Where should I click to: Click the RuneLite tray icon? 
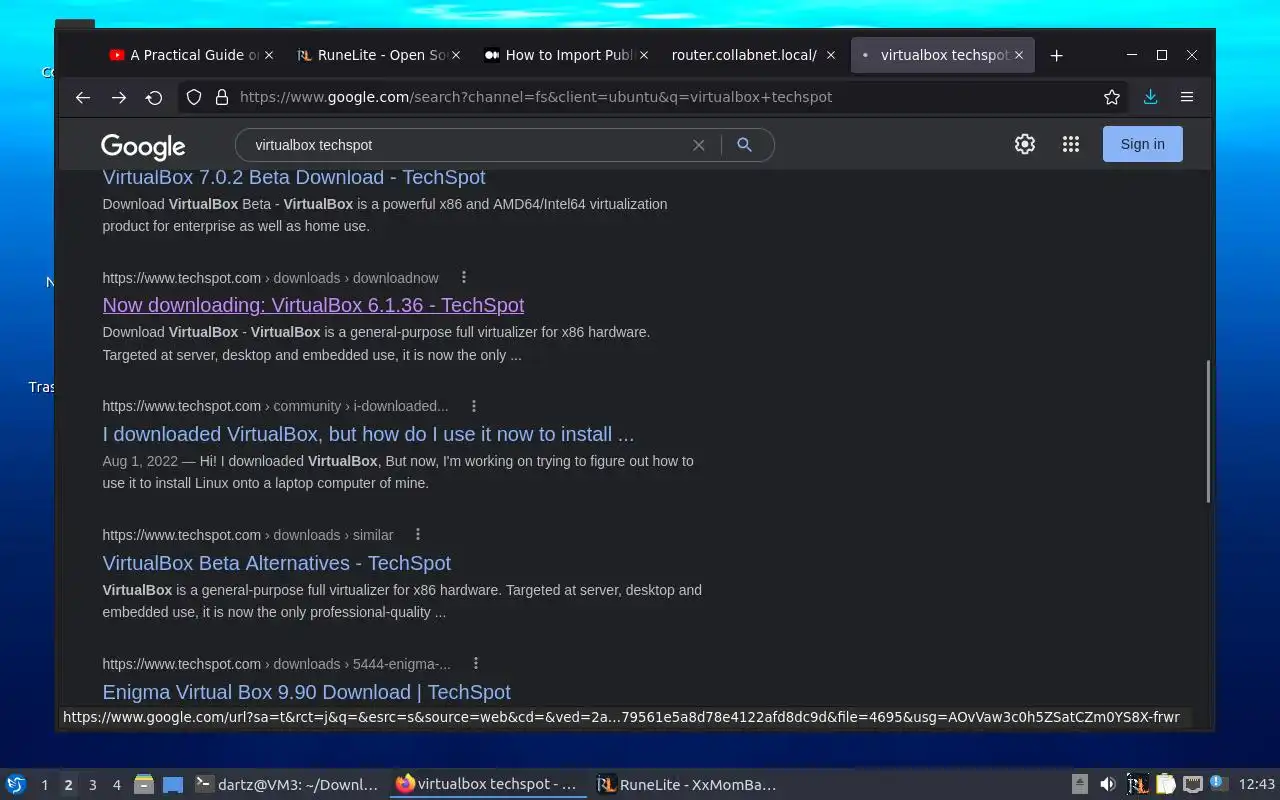(x=1137, y=784)
